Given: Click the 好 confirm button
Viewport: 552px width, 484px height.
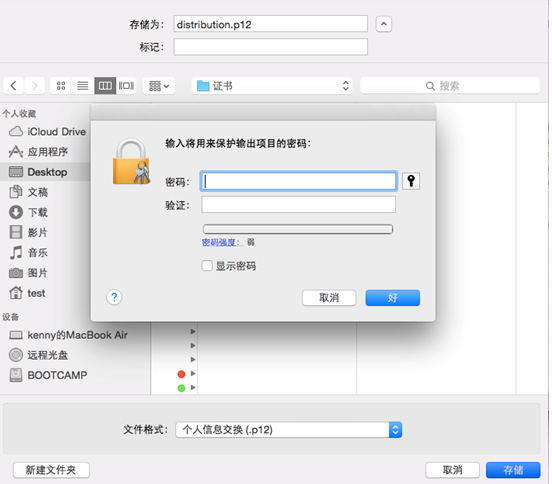Looking at the screenshot, I should [393, 298].
